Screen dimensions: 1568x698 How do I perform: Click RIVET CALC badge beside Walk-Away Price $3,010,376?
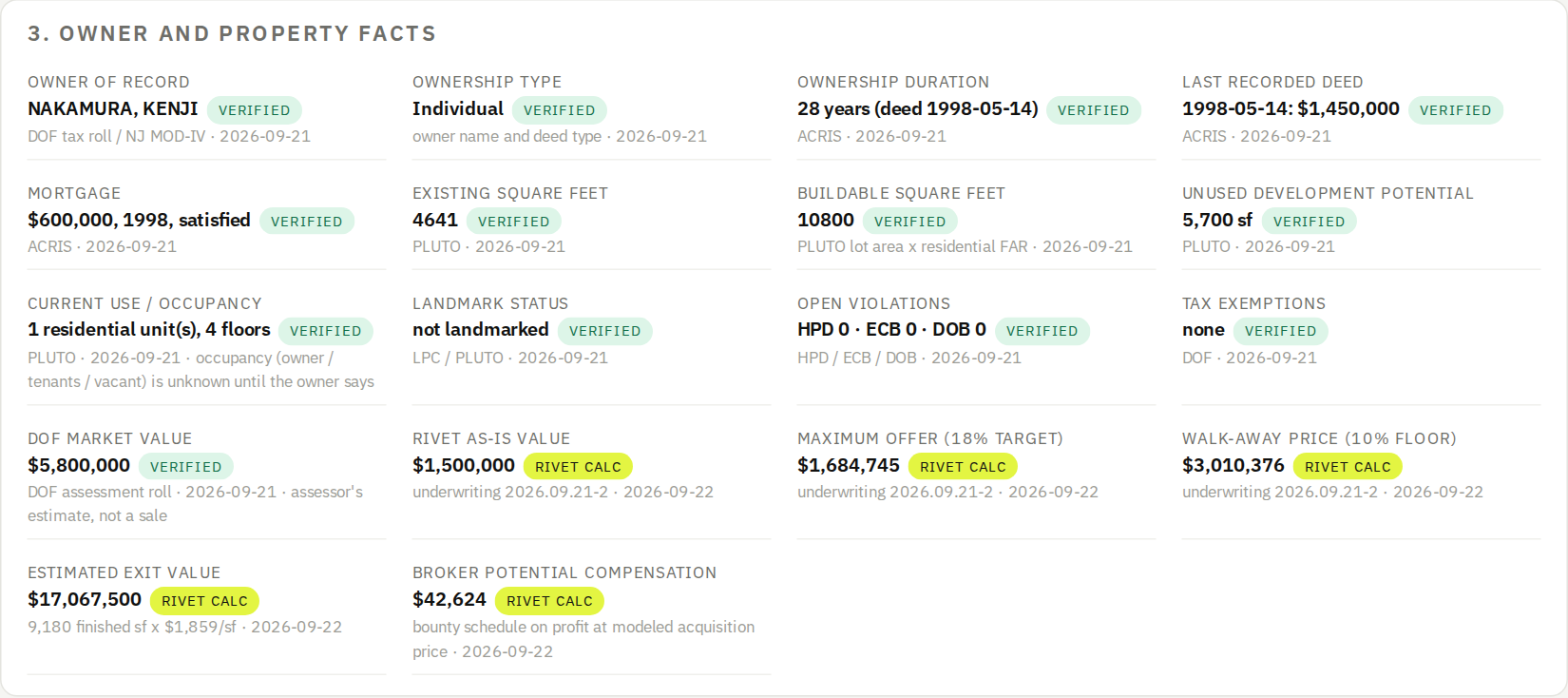[1348, 467]
